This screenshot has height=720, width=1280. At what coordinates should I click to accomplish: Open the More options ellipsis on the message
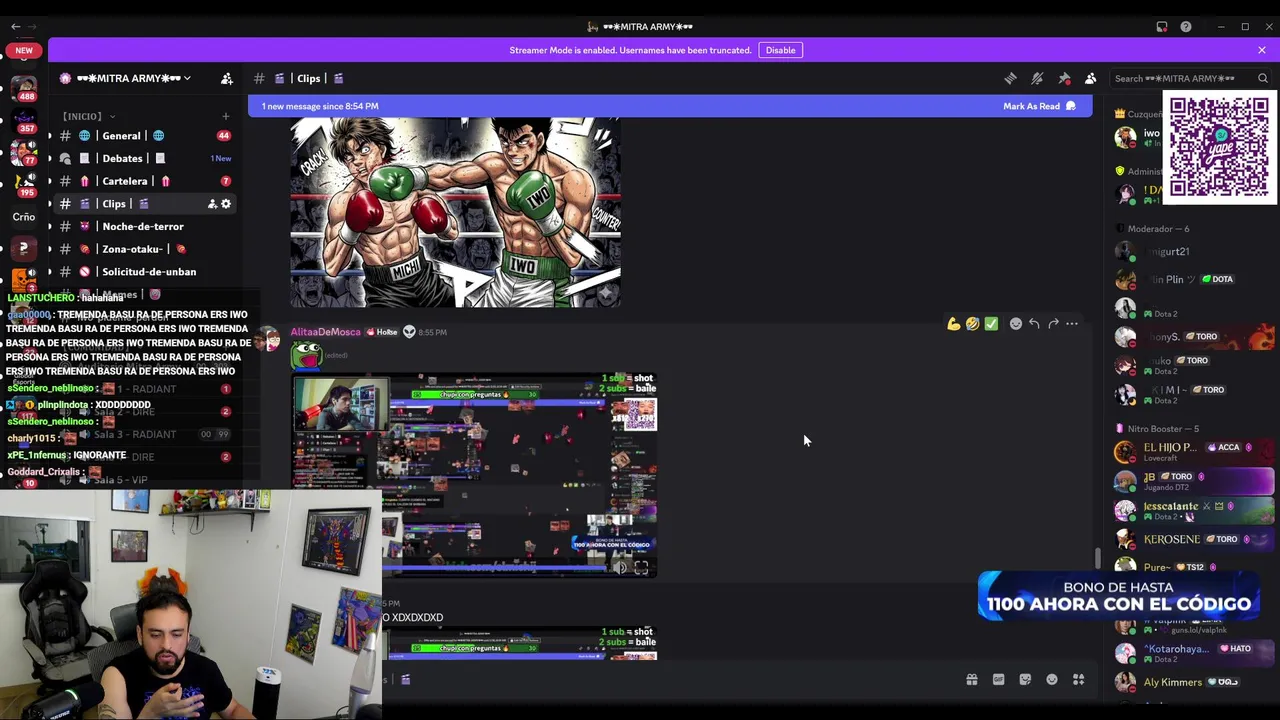click(1072, 324)
